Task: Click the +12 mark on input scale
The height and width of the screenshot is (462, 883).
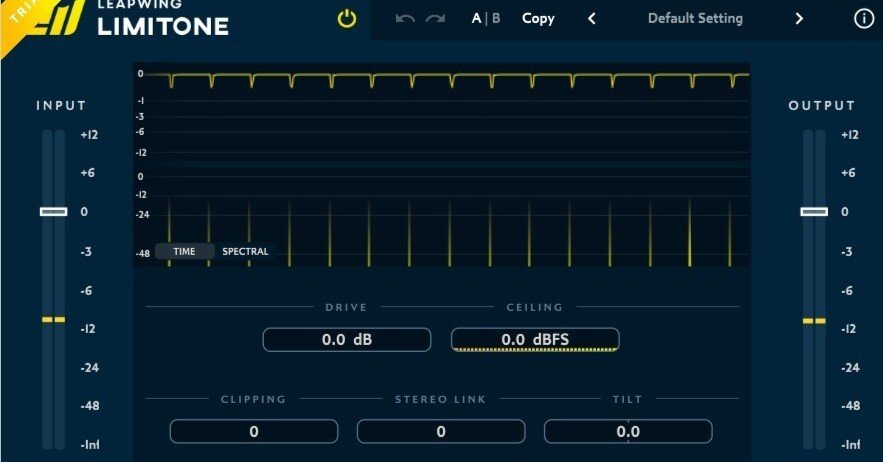Action: point(89,135)
